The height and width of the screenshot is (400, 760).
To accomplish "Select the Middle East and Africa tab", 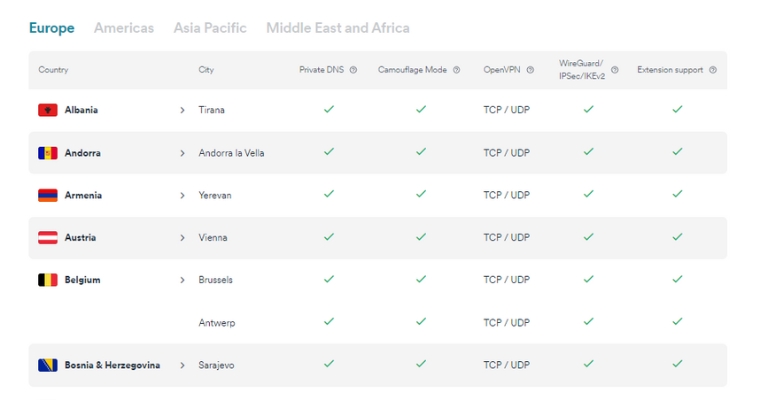I will [338, 28].
